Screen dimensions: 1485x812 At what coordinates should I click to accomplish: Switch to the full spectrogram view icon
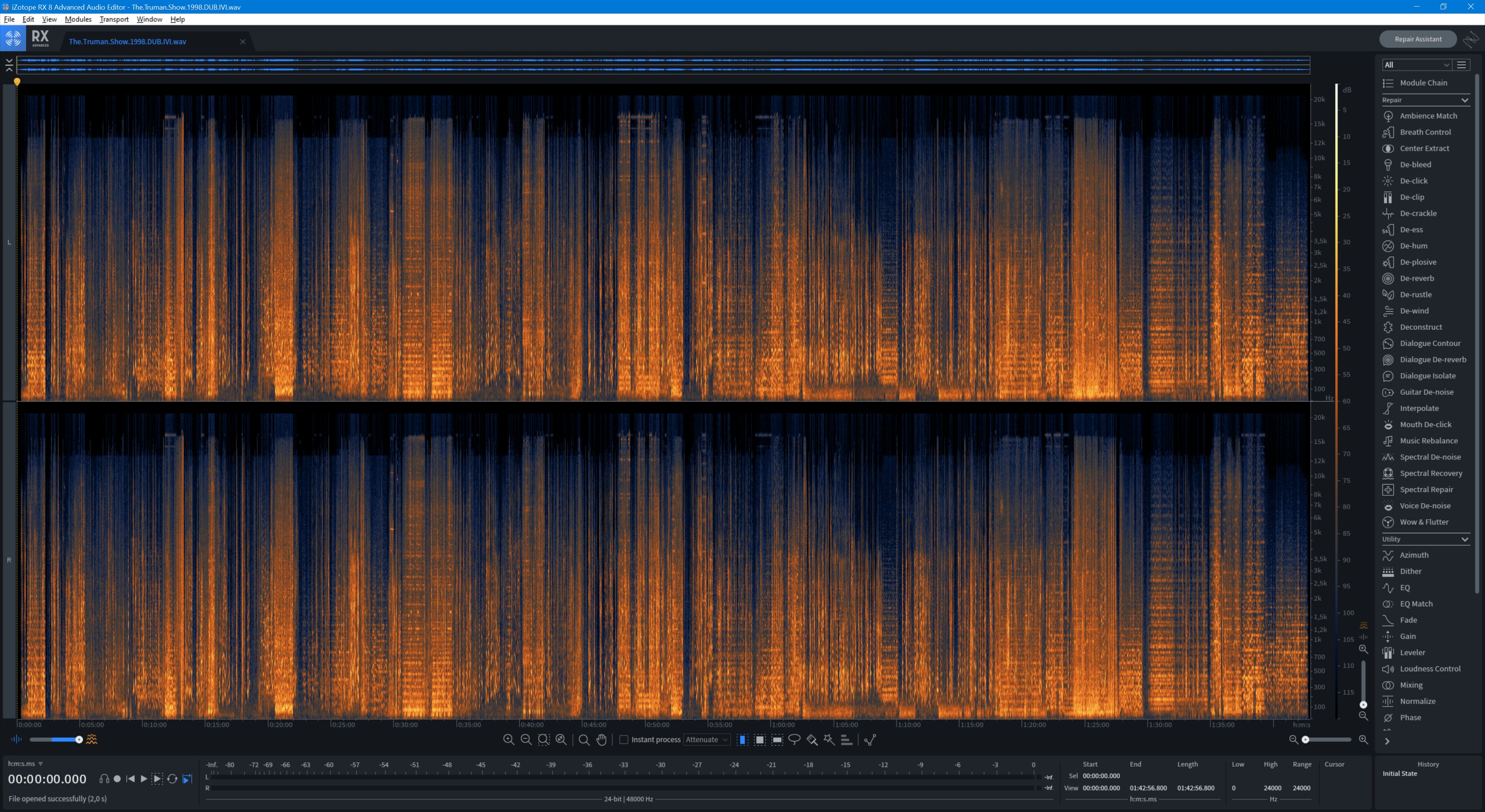tap(92, 739)
